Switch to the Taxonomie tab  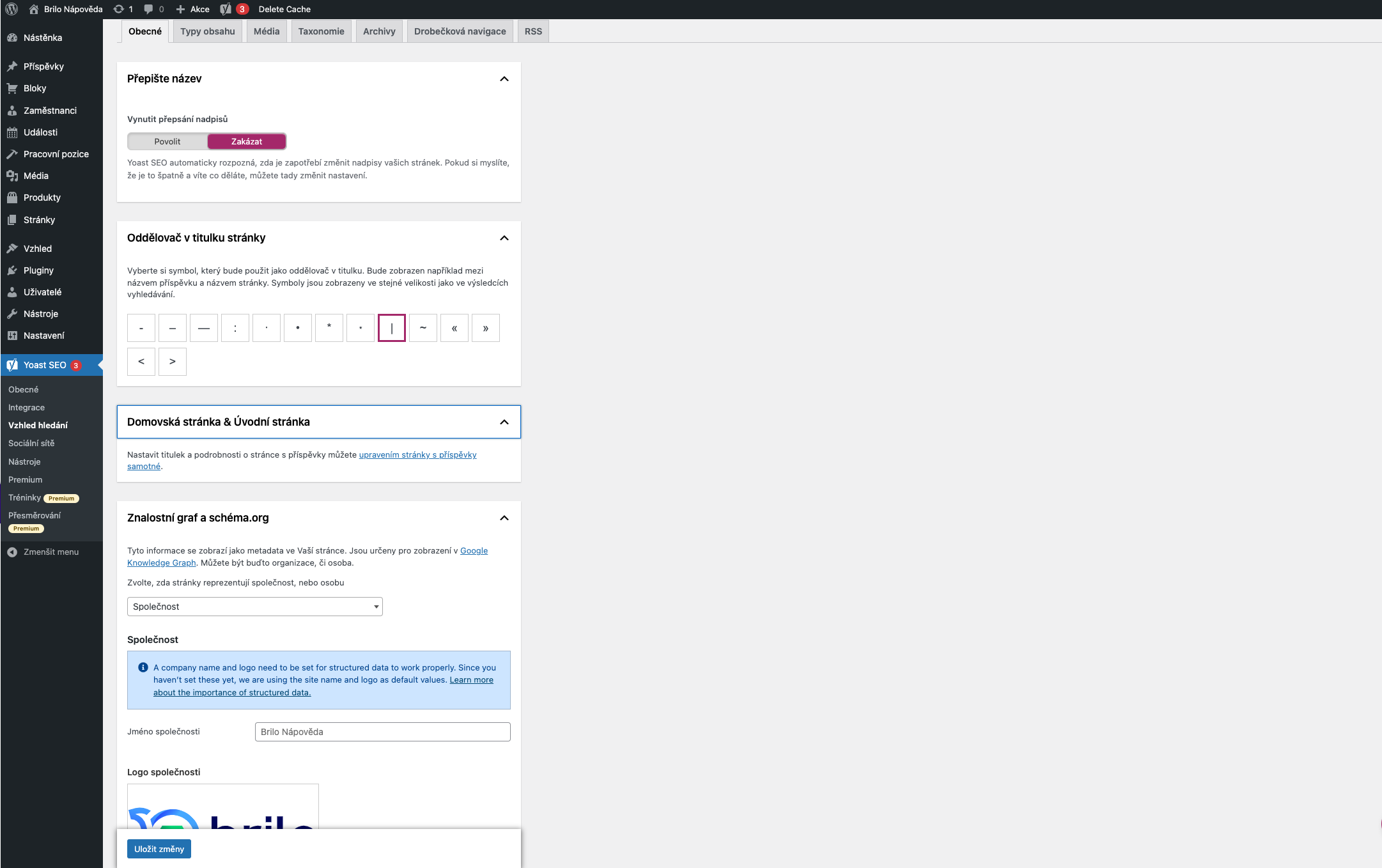321,31
